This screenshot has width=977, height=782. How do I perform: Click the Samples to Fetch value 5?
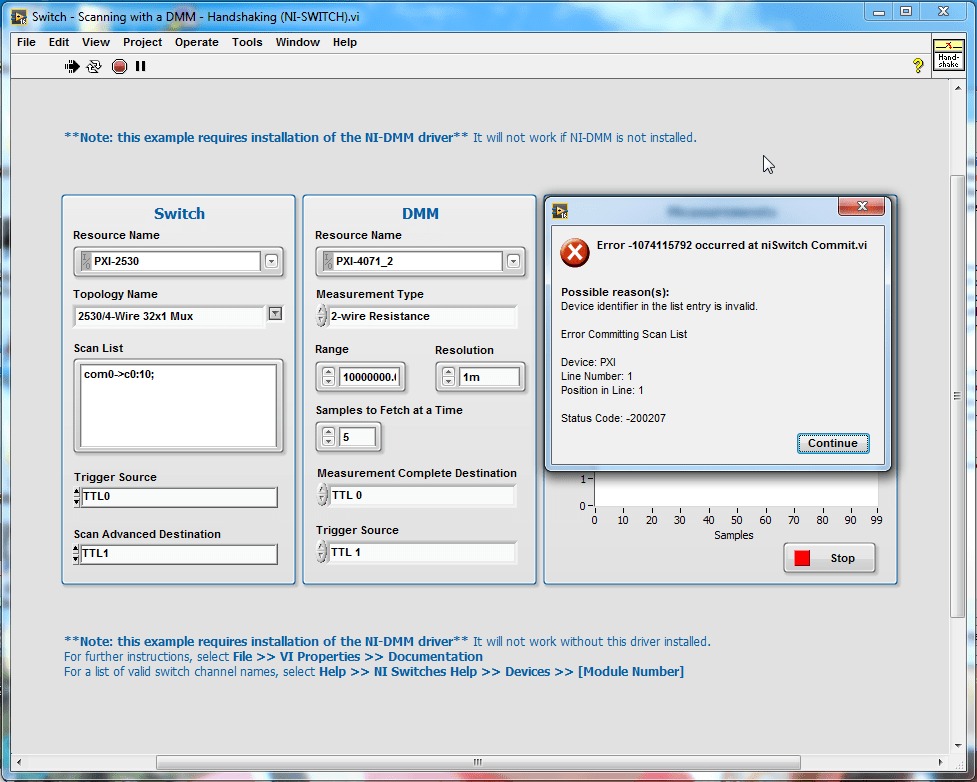[x=358, y=437]
